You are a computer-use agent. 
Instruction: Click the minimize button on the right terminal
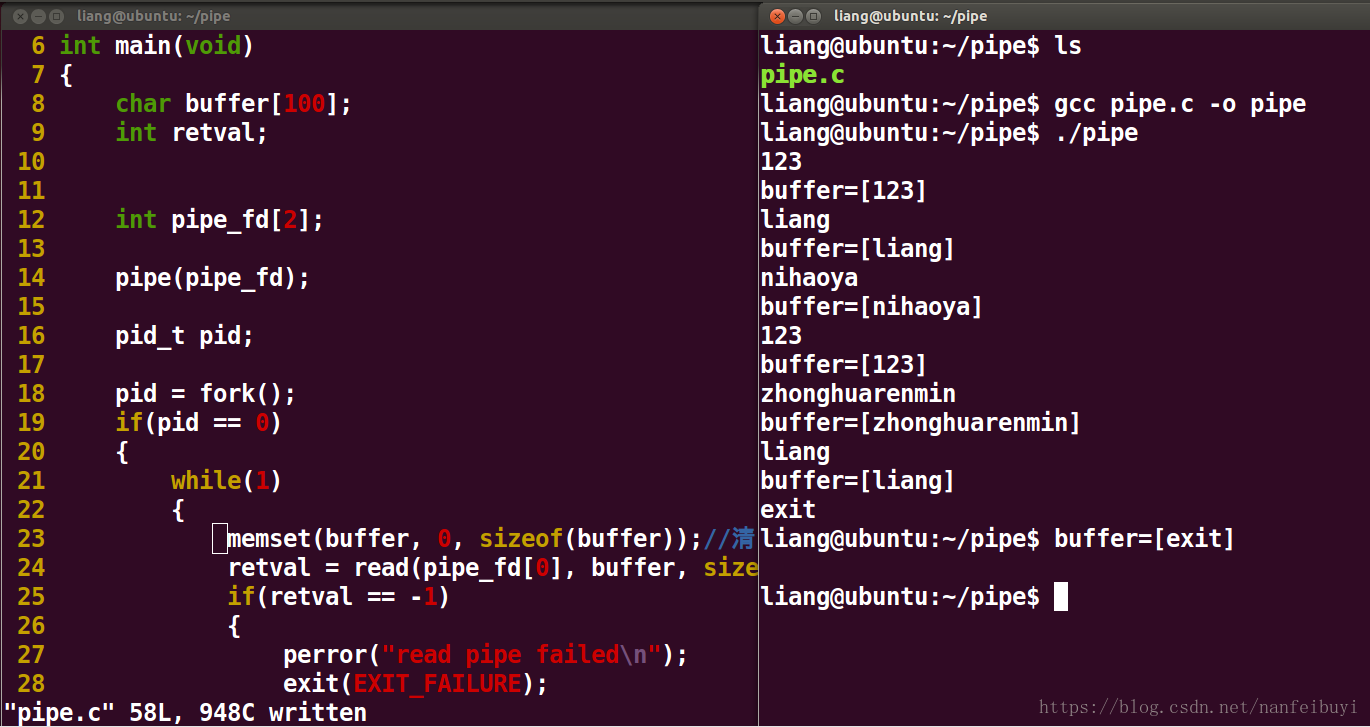click(796, 16)
